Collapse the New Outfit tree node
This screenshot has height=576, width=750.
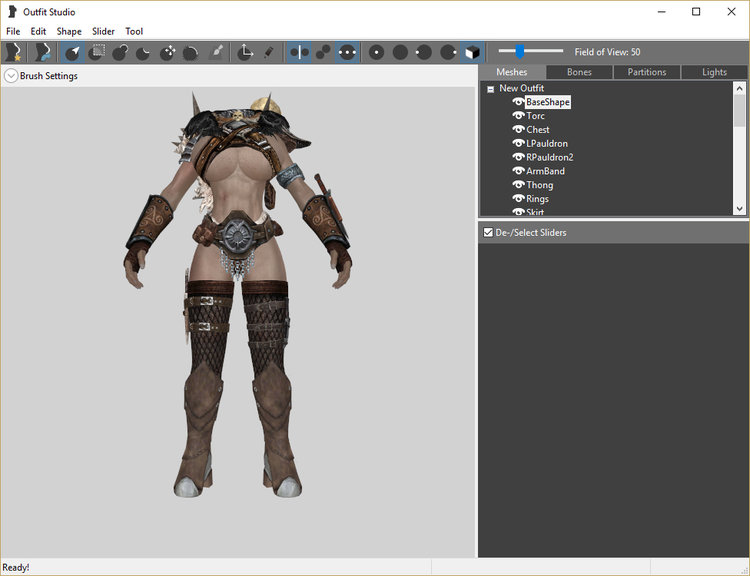[x=490, y=89]
